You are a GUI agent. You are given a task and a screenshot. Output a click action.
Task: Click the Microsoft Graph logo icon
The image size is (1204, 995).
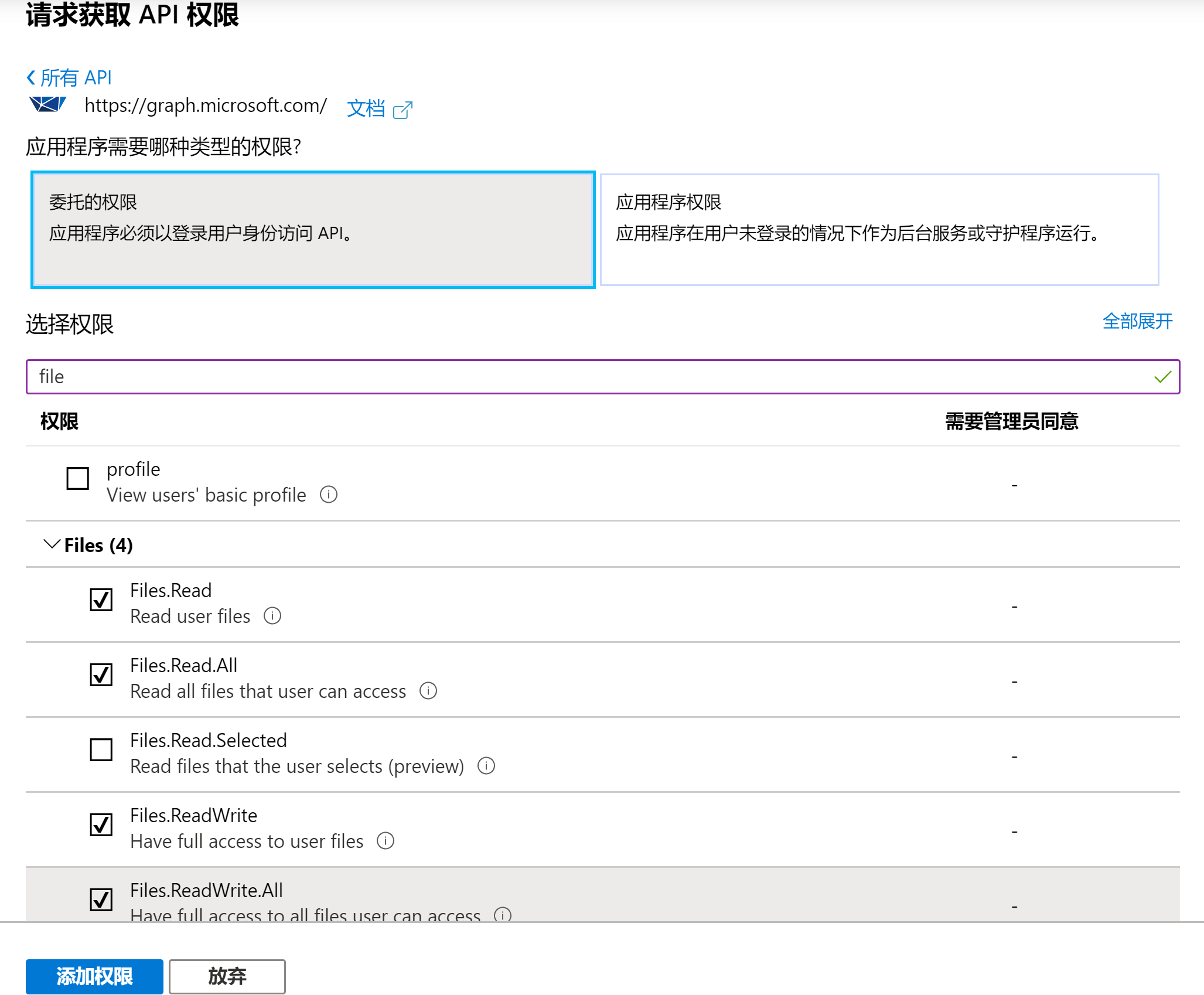[x=47, y=104]
